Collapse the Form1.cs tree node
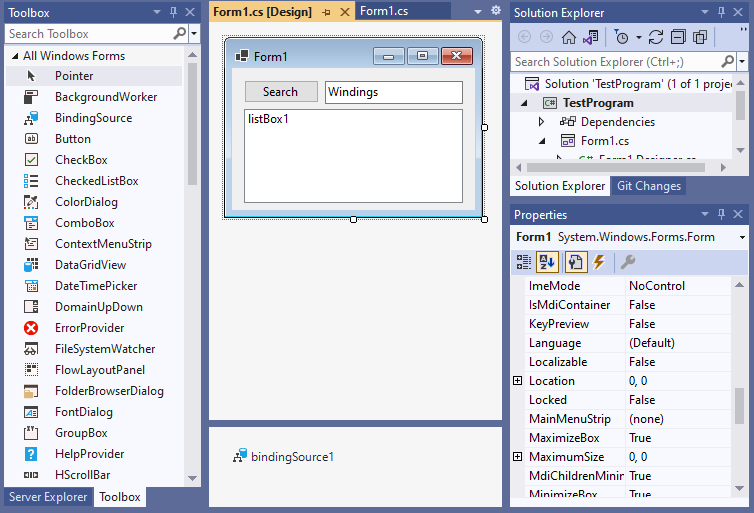The height and width of the screenshot is (513, 754). [542, 141]
